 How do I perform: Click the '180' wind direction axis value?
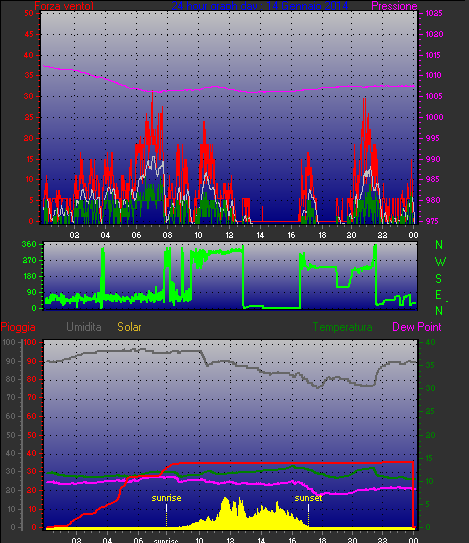point(29,276)
